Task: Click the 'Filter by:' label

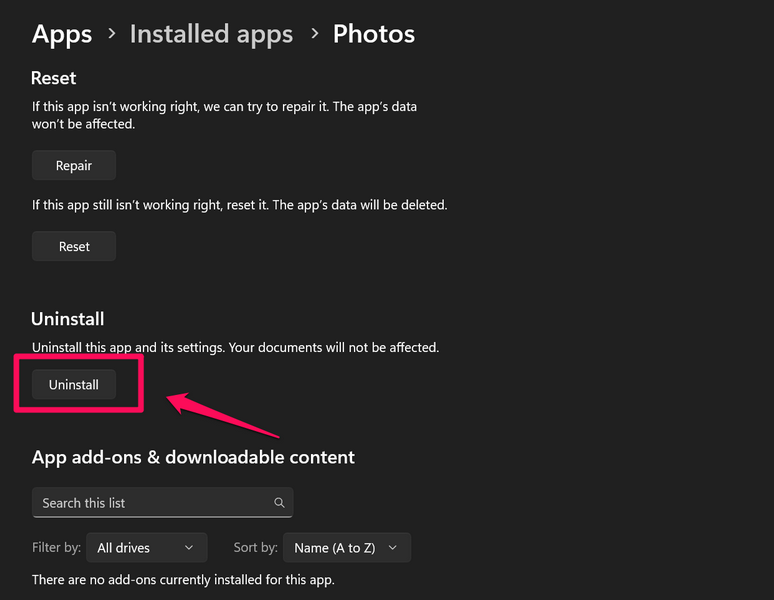Action: (56, 548)
